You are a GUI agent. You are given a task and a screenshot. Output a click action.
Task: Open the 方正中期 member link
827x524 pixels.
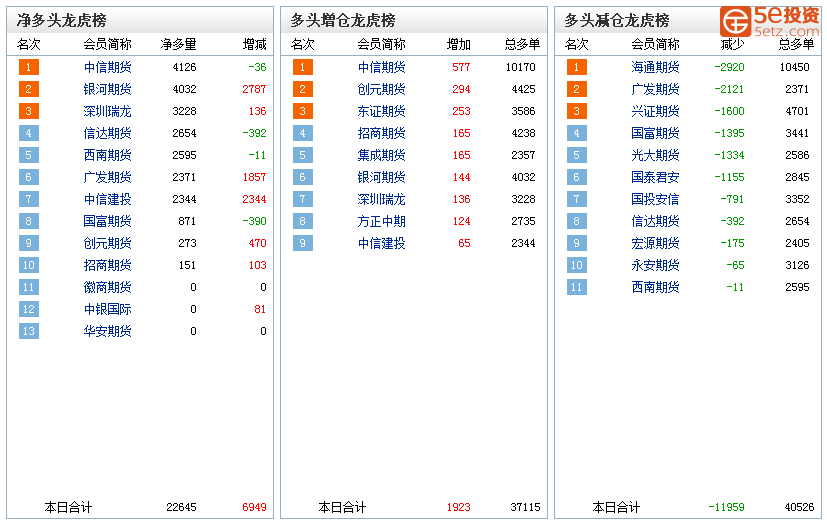(382, 221)
